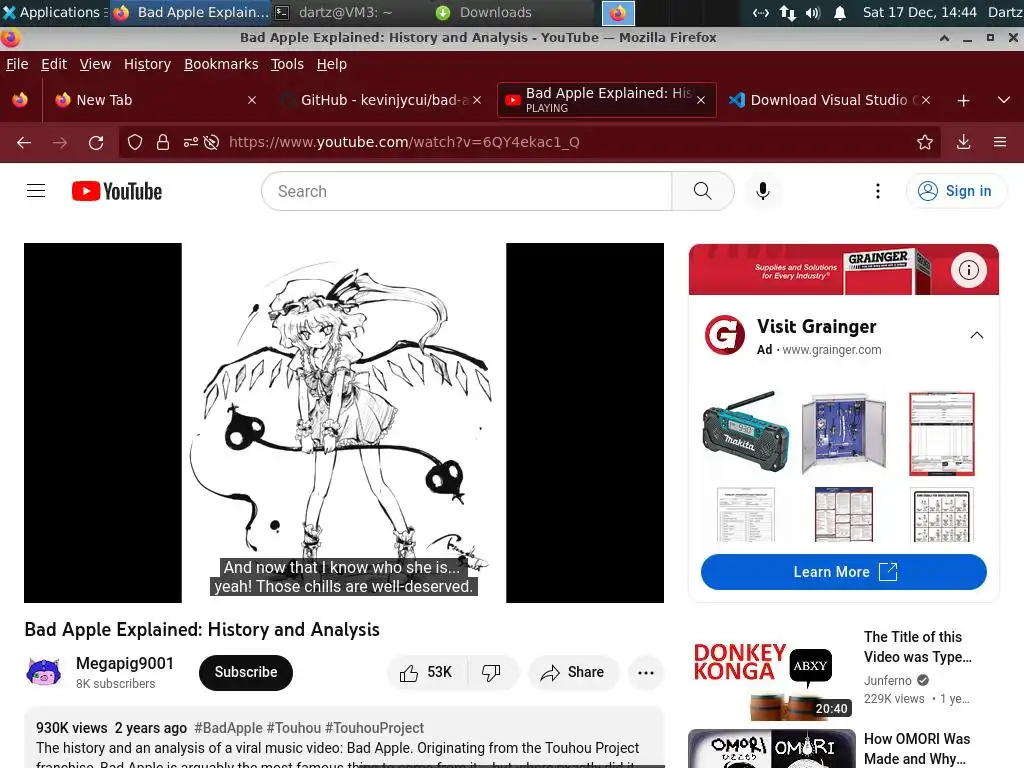Open the Tools menu
Viewport: 1024px width, 768px height.
pos(287,64)
